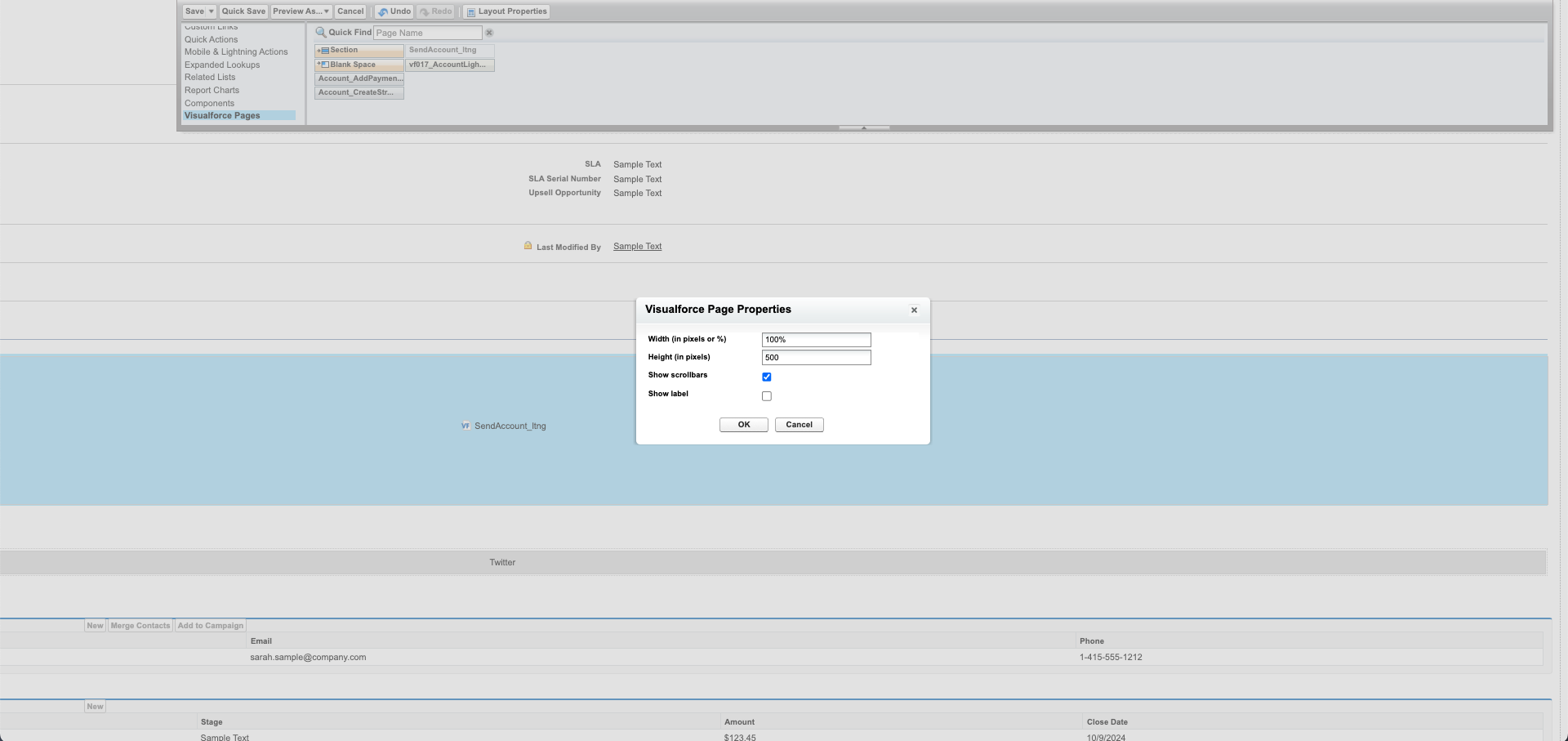Click the Visualforce Page Properties title
This screenshot has width=1568, height=741.
718,310
